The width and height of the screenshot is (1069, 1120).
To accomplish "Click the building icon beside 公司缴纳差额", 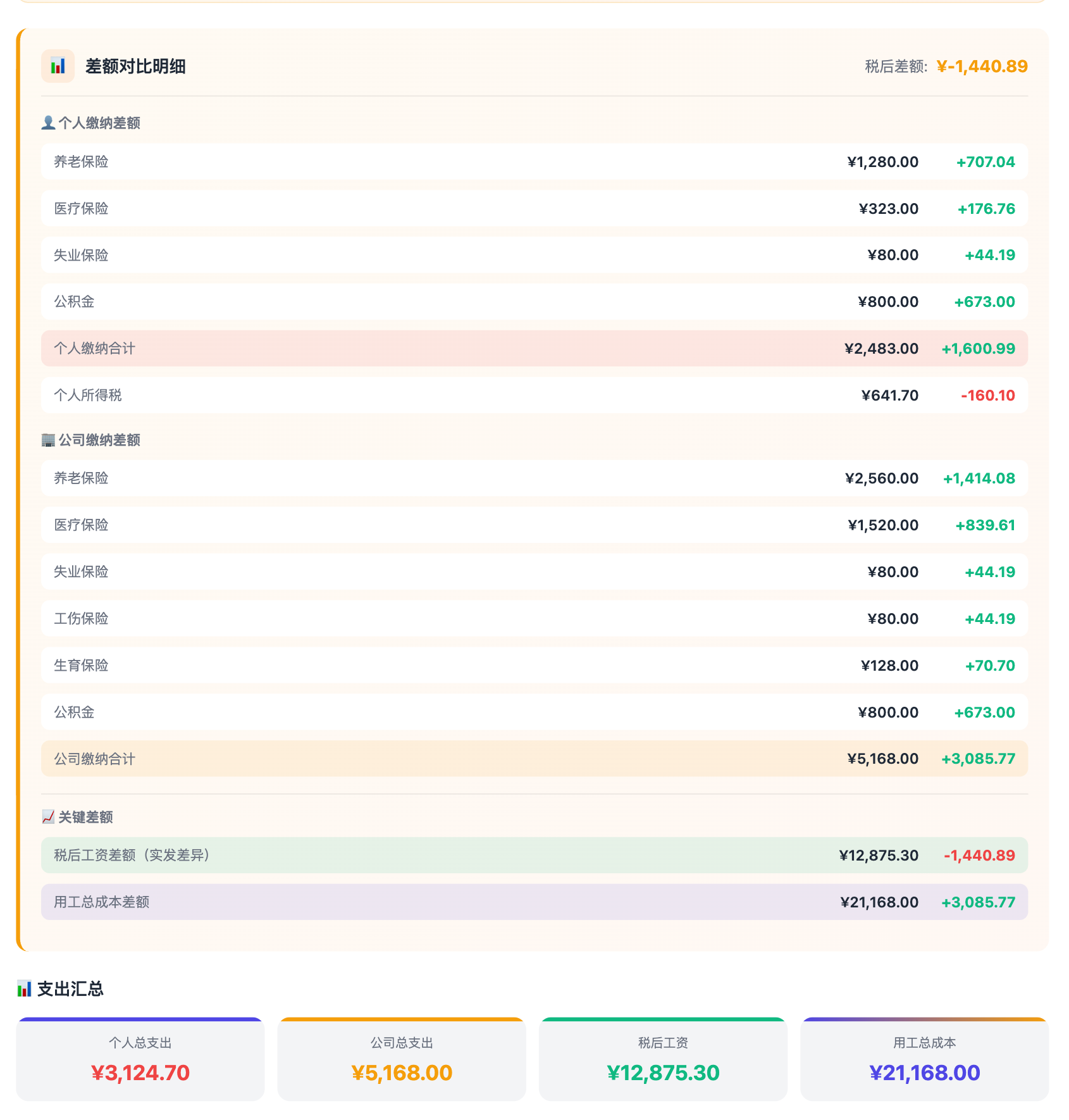I will tap(48, 440).
